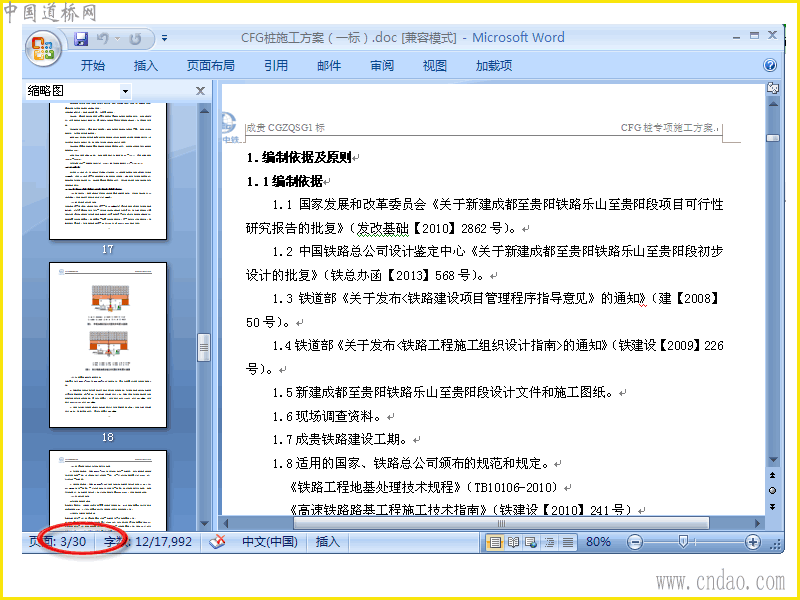This screenshot has height=600, width=800.
Task: Click page number 3/30 in status bar
Action: pos(58,542)
